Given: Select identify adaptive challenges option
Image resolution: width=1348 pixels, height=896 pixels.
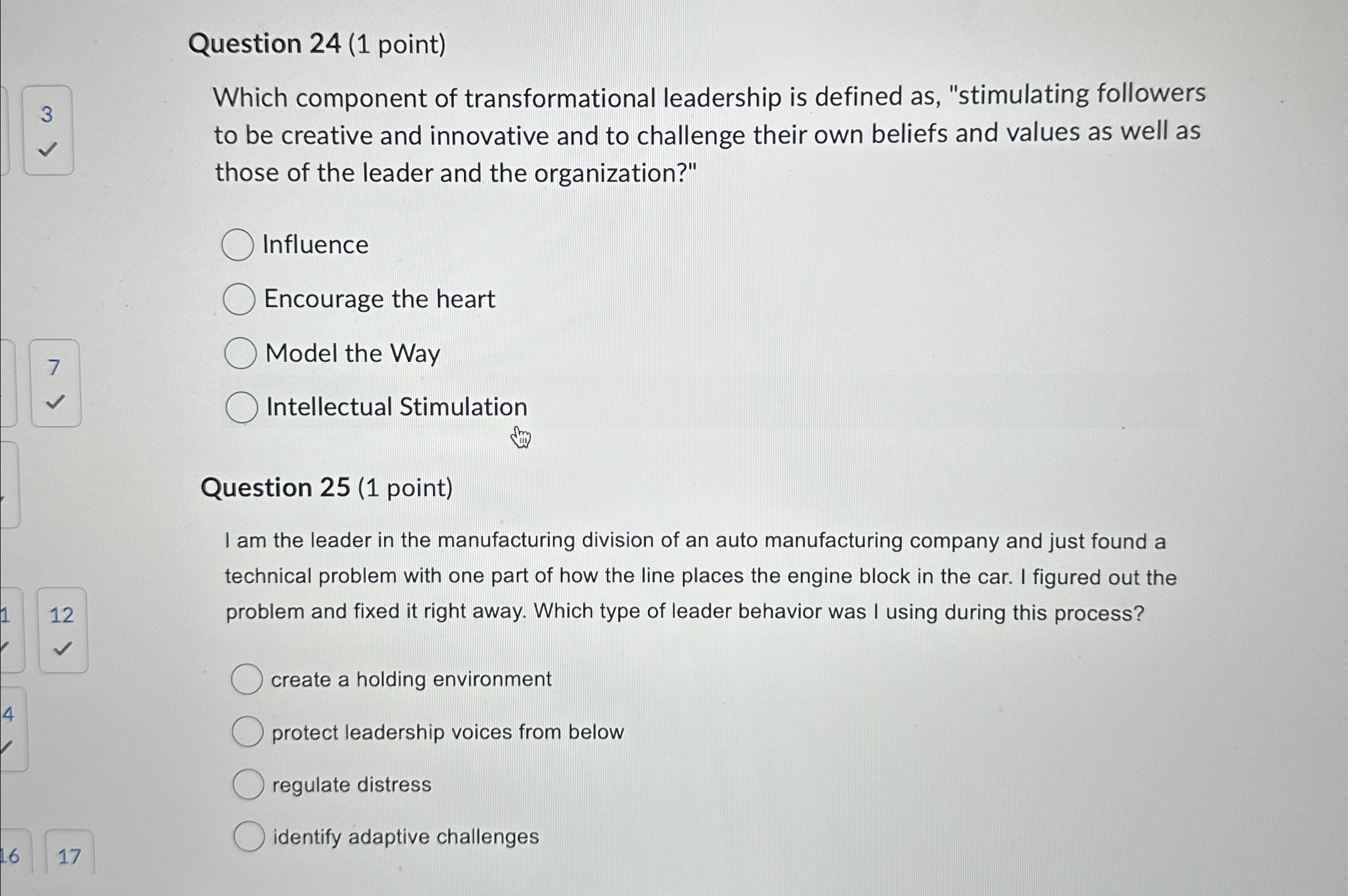Looking at the screenshot, I should [x=250, y=836].
